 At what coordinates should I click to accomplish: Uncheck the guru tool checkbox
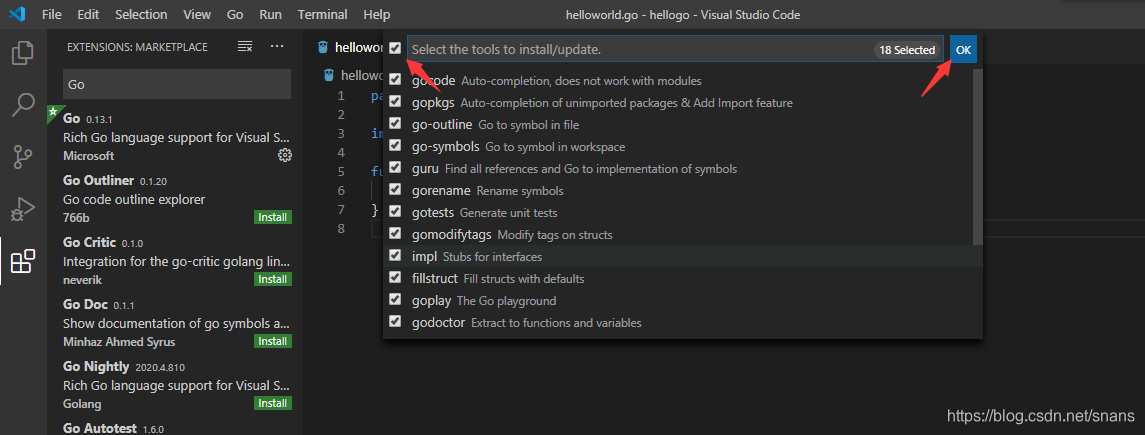395,167
